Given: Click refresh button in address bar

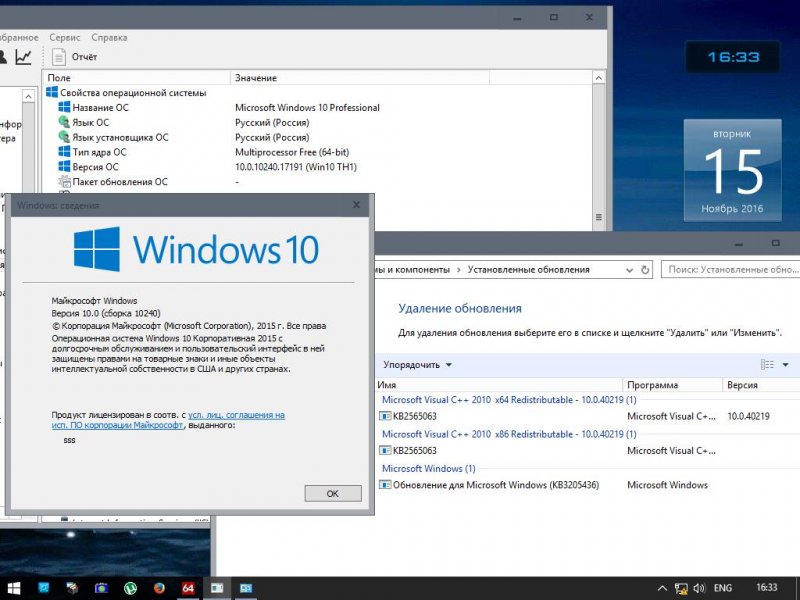Looking at the screenshot, I should tap(646, 269).
